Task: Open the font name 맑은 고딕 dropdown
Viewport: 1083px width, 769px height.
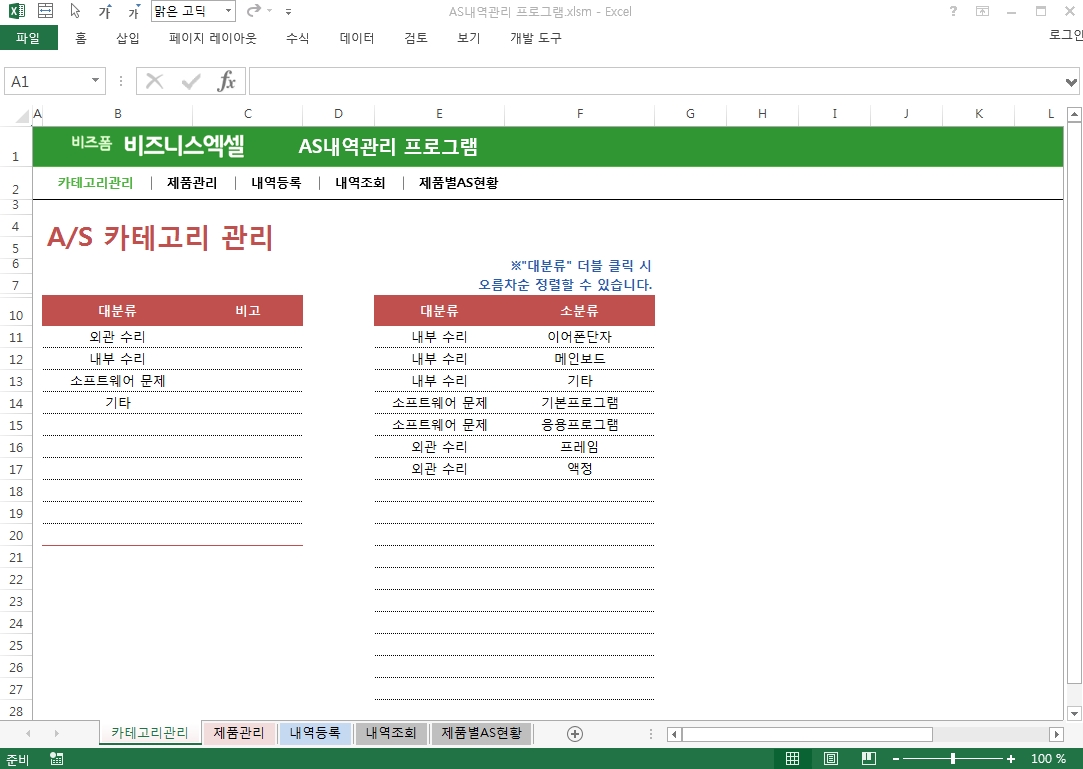Action: pos(229,11)
